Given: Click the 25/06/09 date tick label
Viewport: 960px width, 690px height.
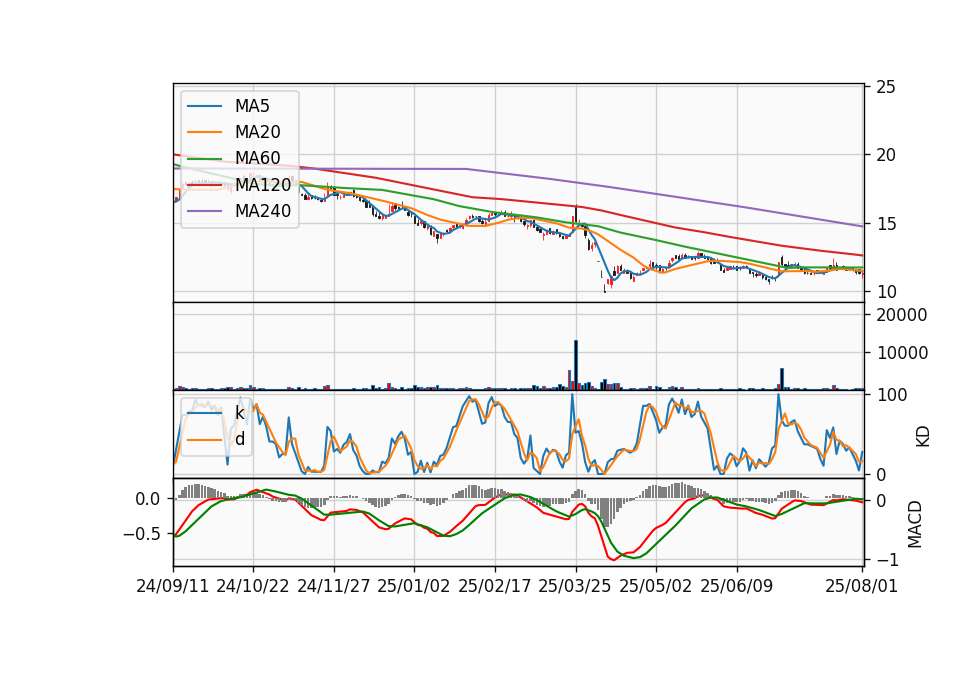Looking at the screenshot, I should pos(737,586).
